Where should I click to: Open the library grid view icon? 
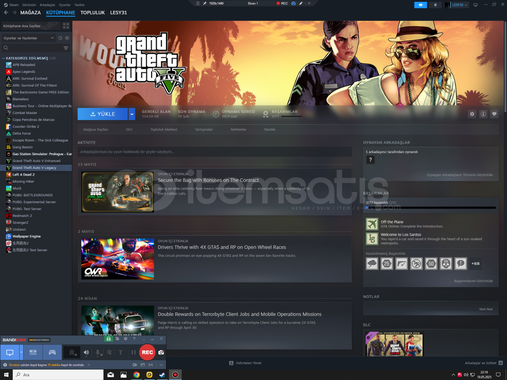coord(66,26)
